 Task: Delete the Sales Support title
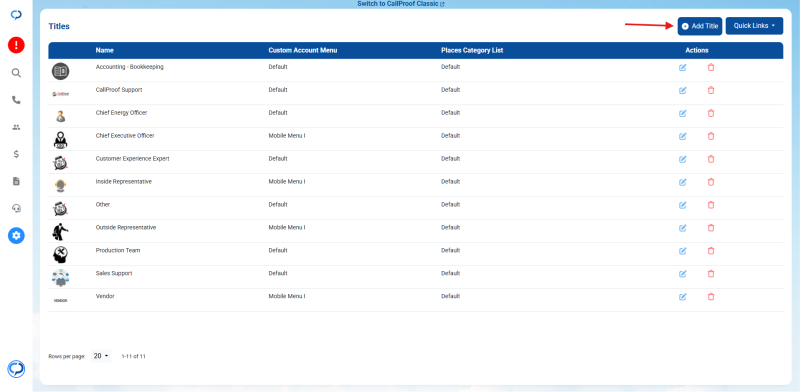click(711, 274)
